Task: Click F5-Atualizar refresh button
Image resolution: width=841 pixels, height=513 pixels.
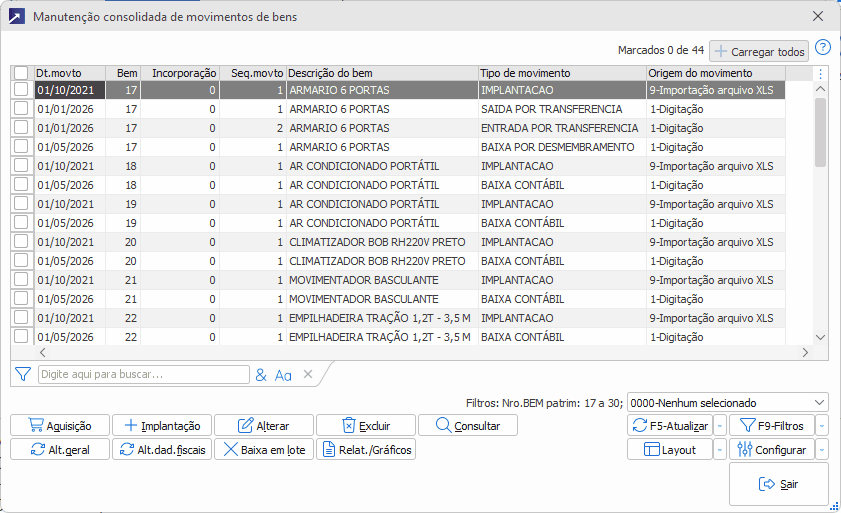Action: click(670, 426)
